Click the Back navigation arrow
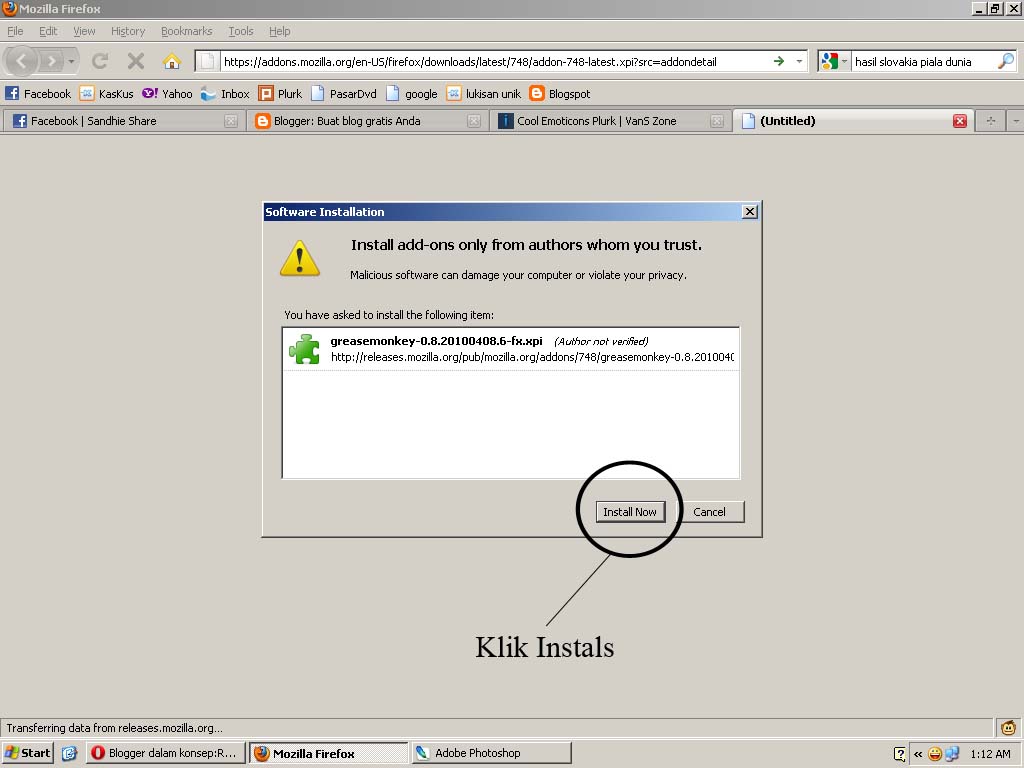Image resolution: width=1024 pixels, height=768 pixels. 22,61
